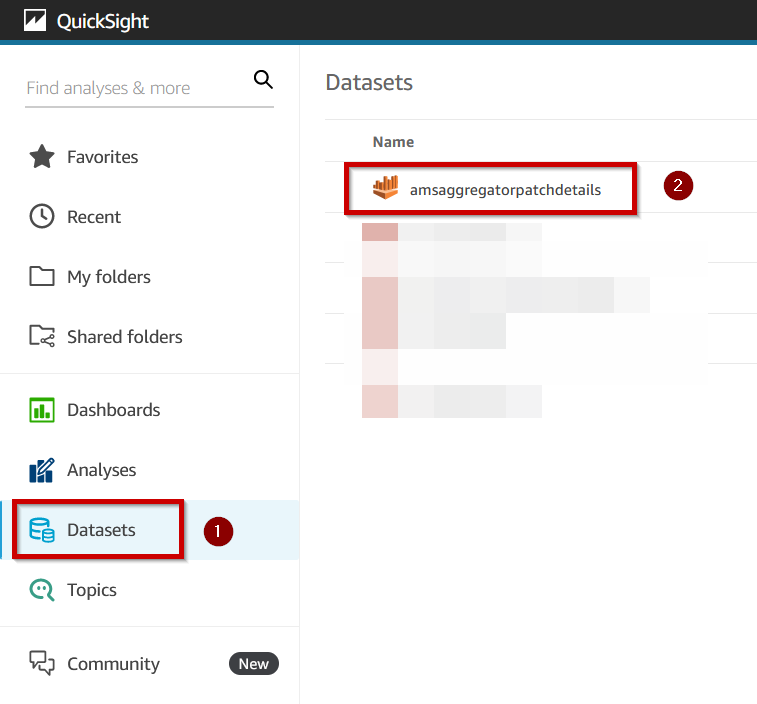Image resolution: width=757 pixels, height=704 pixels.
Task: Click the Topics chat-search icon
Action: coord(42,590)
